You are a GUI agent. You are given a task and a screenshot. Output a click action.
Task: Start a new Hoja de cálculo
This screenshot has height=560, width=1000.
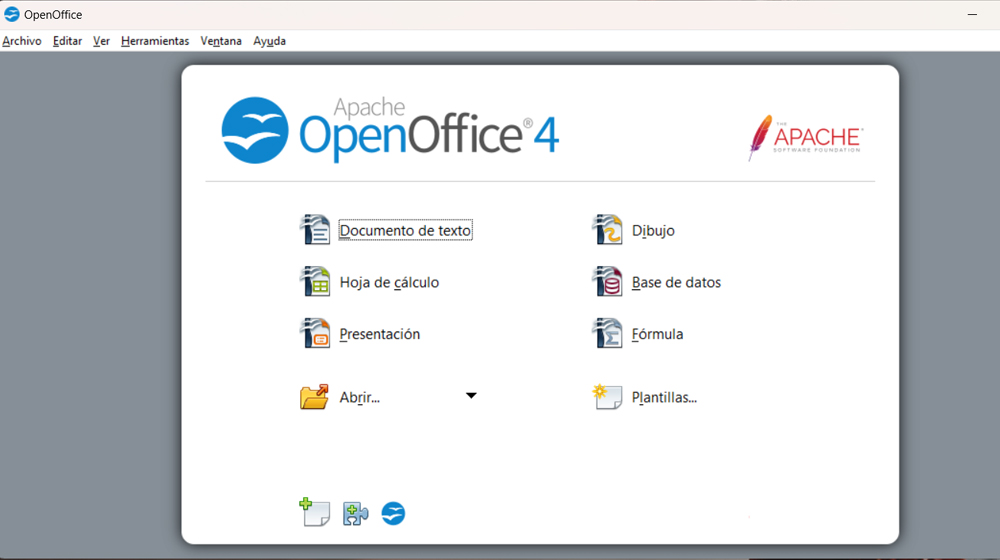coord(389,282)
